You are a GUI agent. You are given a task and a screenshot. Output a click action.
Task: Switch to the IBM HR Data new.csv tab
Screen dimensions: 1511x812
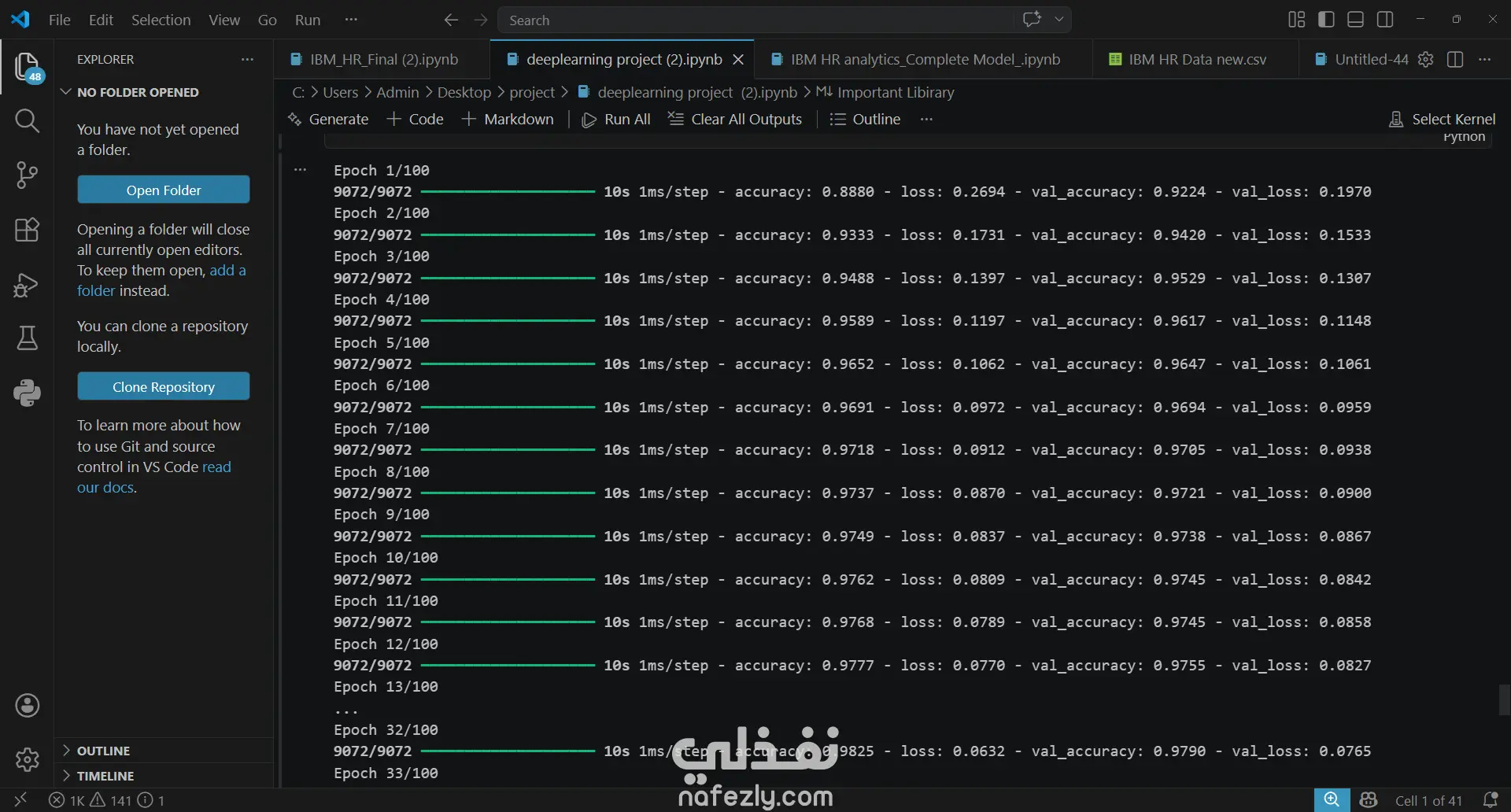[x=1195, y=59]
